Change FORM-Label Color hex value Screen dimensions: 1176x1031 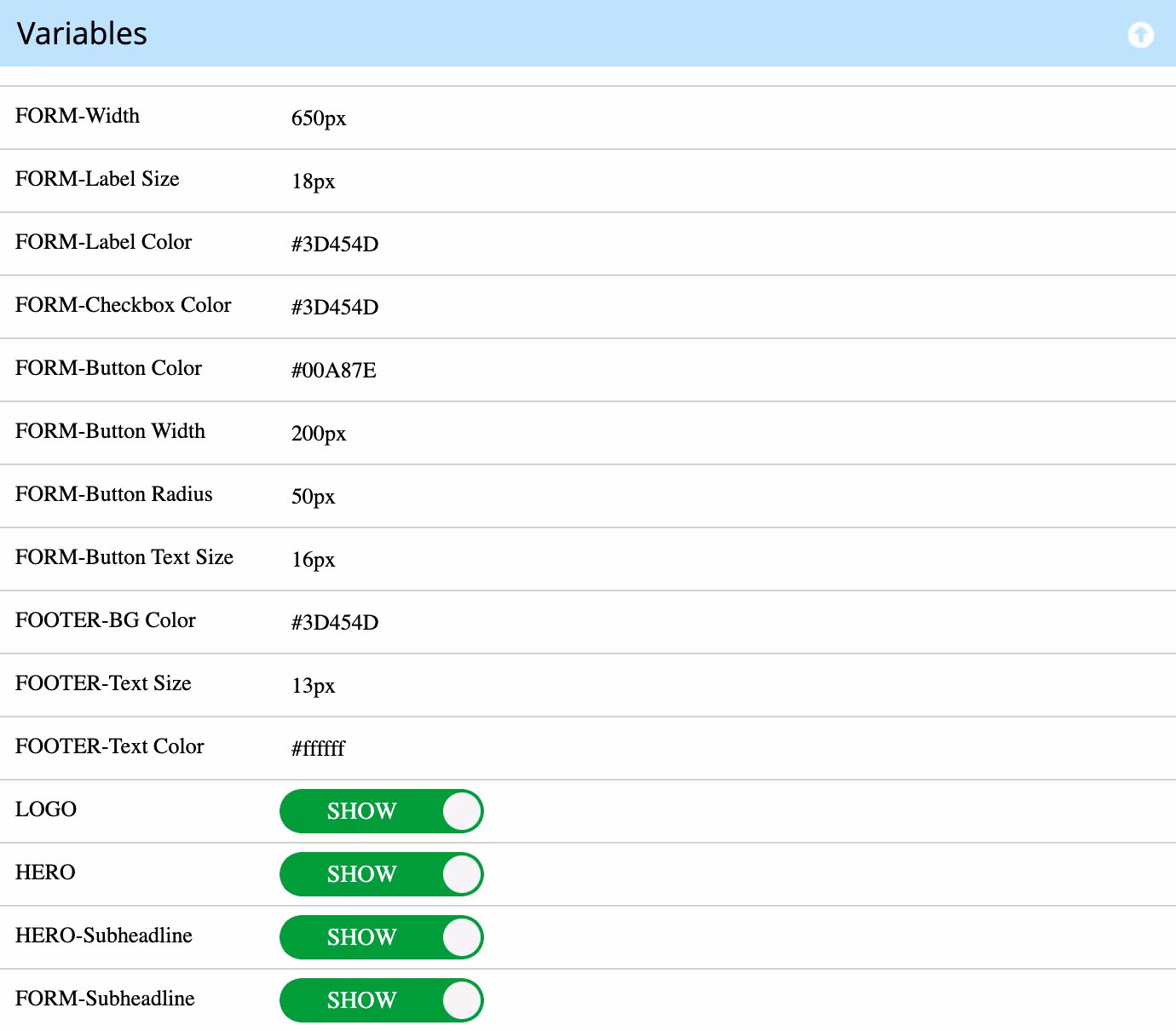coord(335,245)
